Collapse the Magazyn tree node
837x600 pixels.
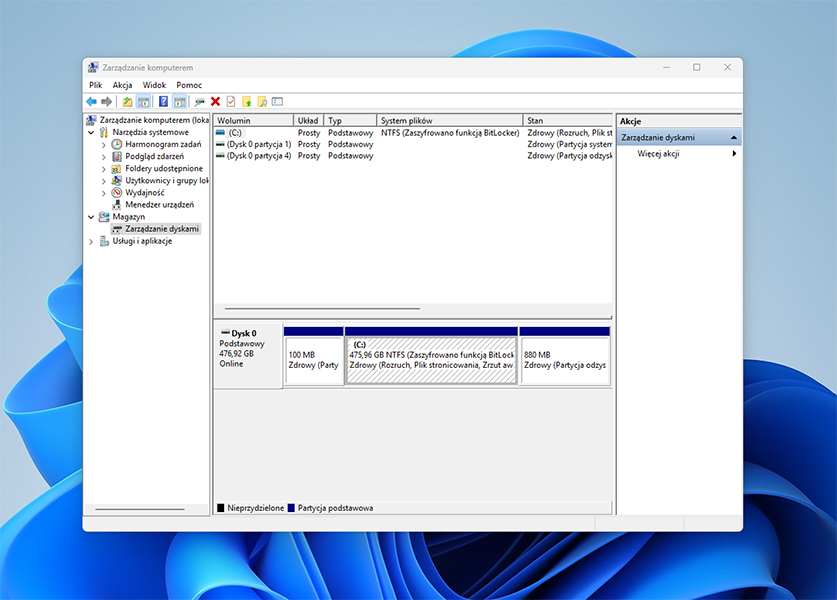(x=91, y=217)
